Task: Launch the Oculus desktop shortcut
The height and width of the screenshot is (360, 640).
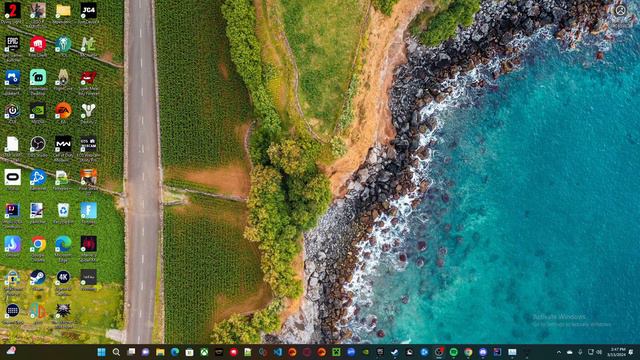Action: coord(12,178)
